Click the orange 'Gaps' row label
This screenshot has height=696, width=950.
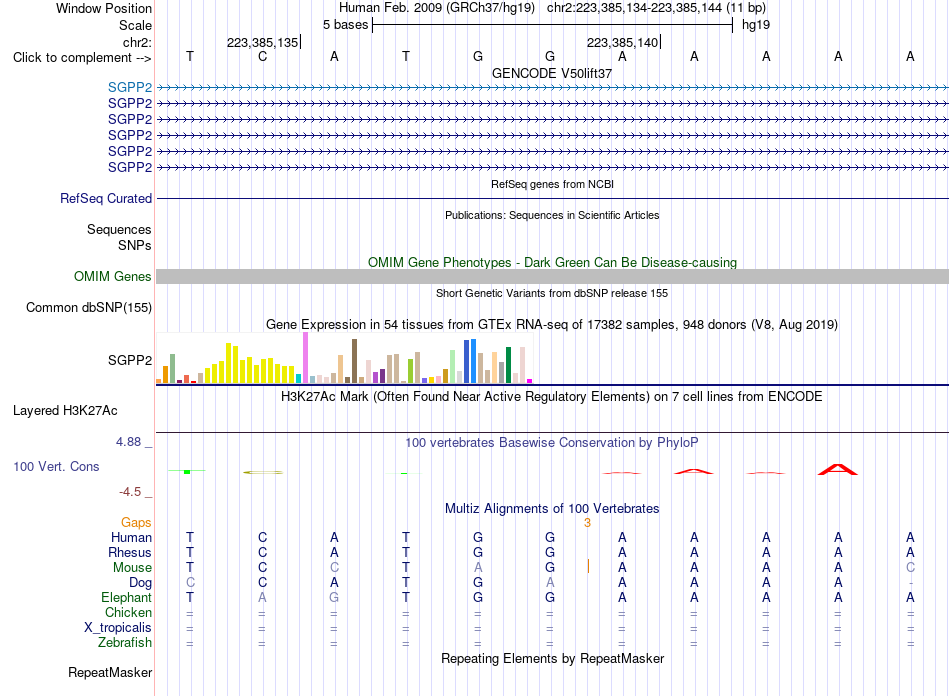click(136, 522)
